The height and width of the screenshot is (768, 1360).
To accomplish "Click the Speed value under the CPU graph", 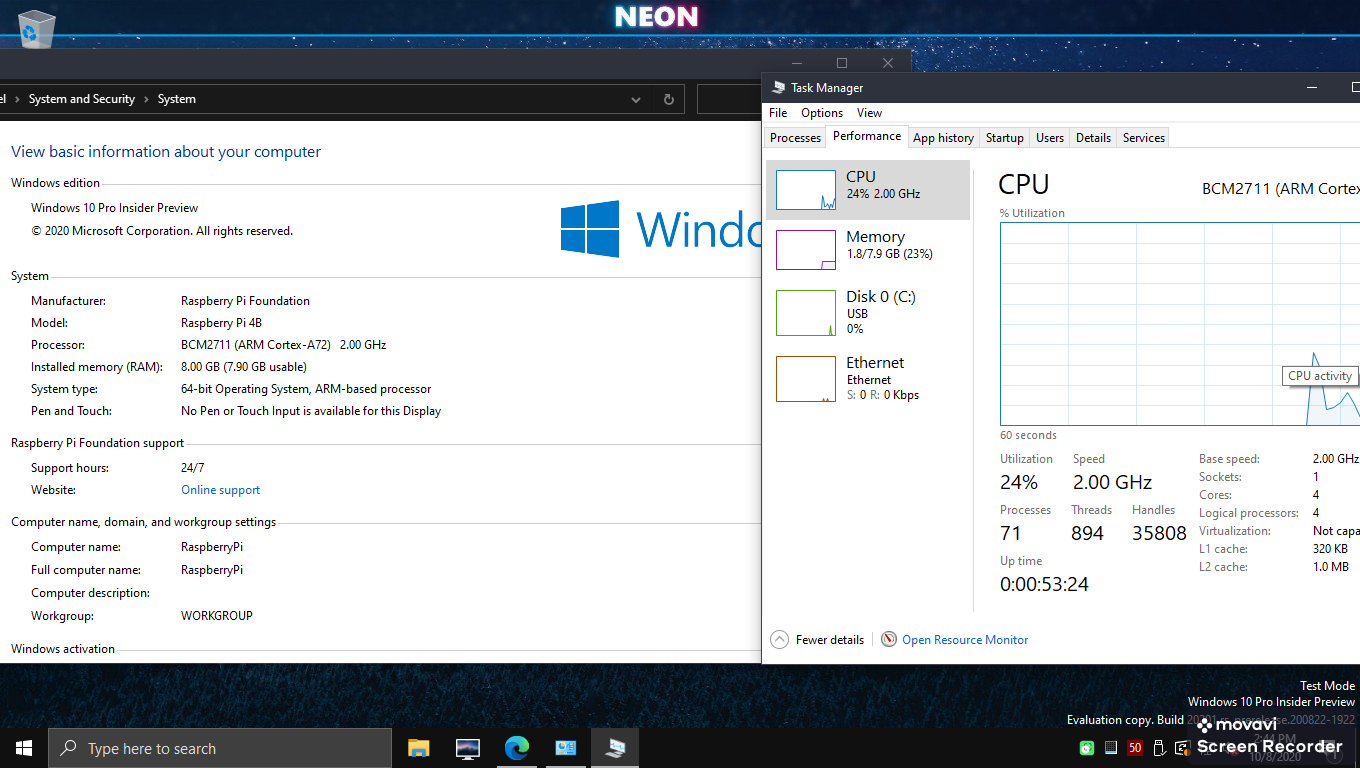I will [x=1112, y=482].
